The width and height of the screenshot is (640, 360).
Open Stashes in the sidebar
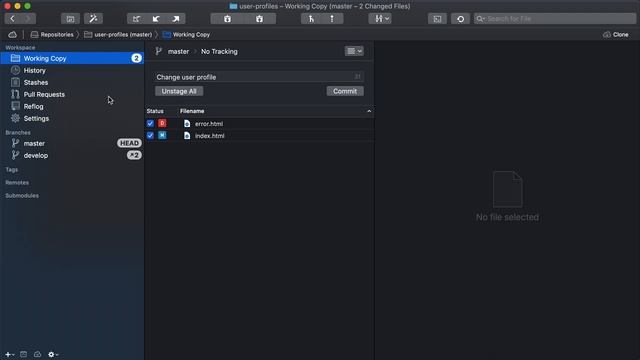72,82
